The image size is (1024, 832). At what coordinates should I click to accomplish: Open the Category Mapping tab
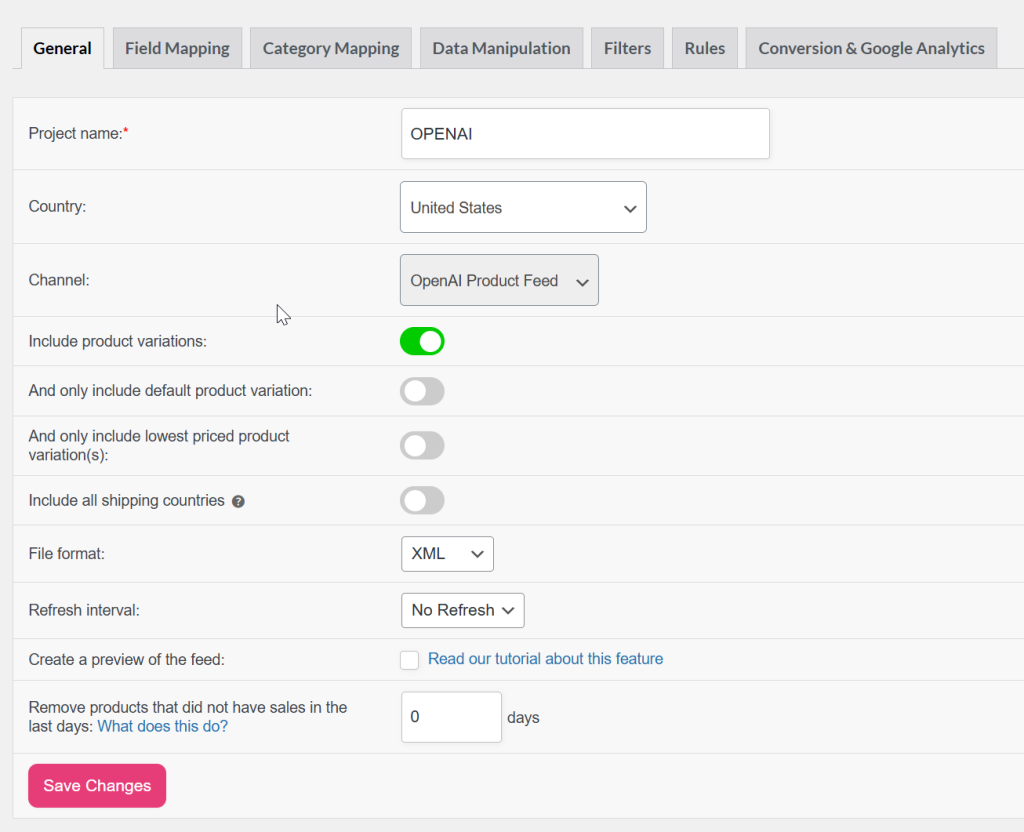[330, 47]
